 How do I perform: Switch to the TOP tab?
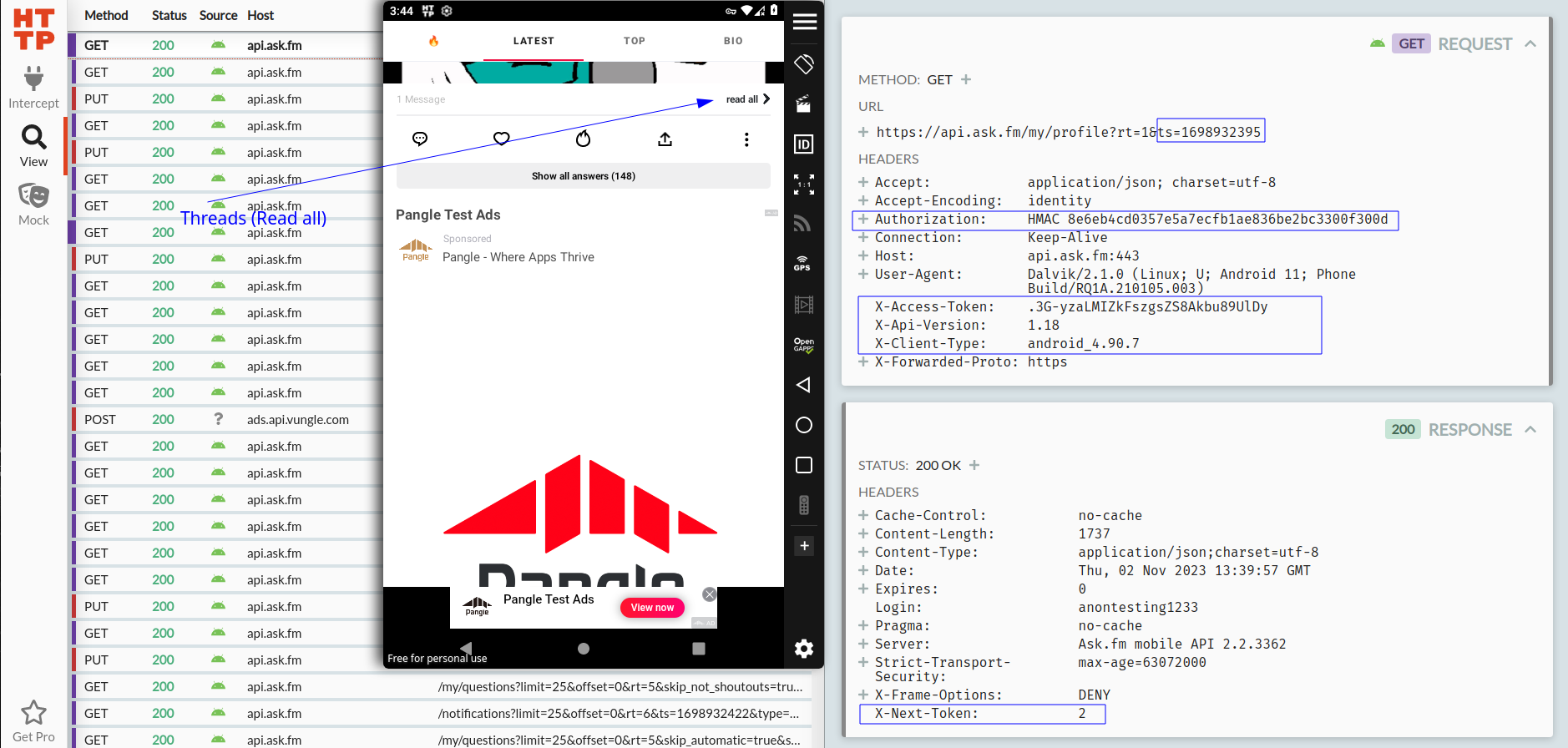pos(635,40)
